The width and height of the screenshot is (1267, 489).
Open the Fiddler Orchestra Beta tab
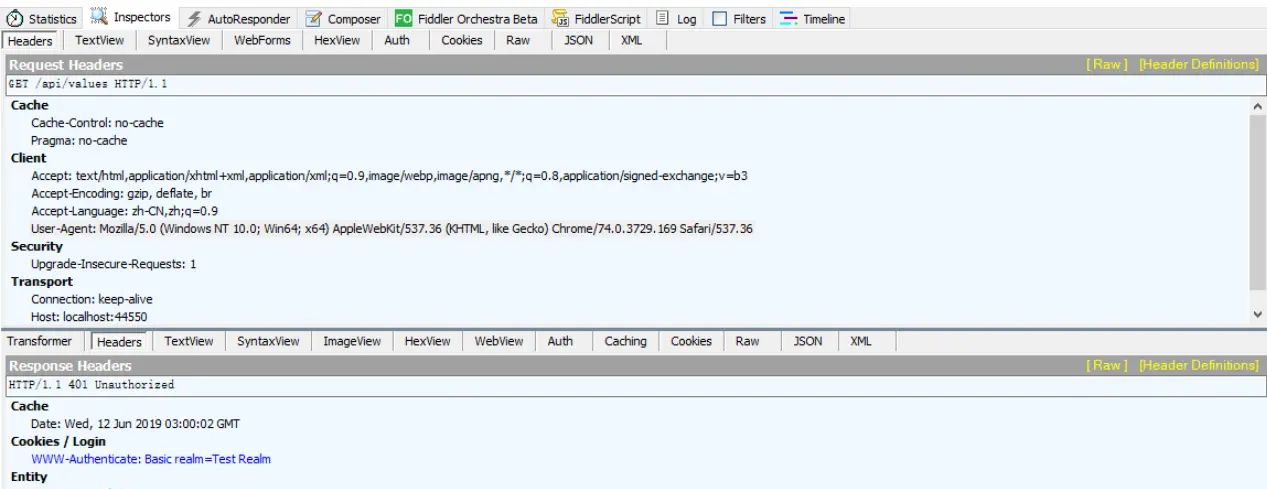[x=466, y=19]
